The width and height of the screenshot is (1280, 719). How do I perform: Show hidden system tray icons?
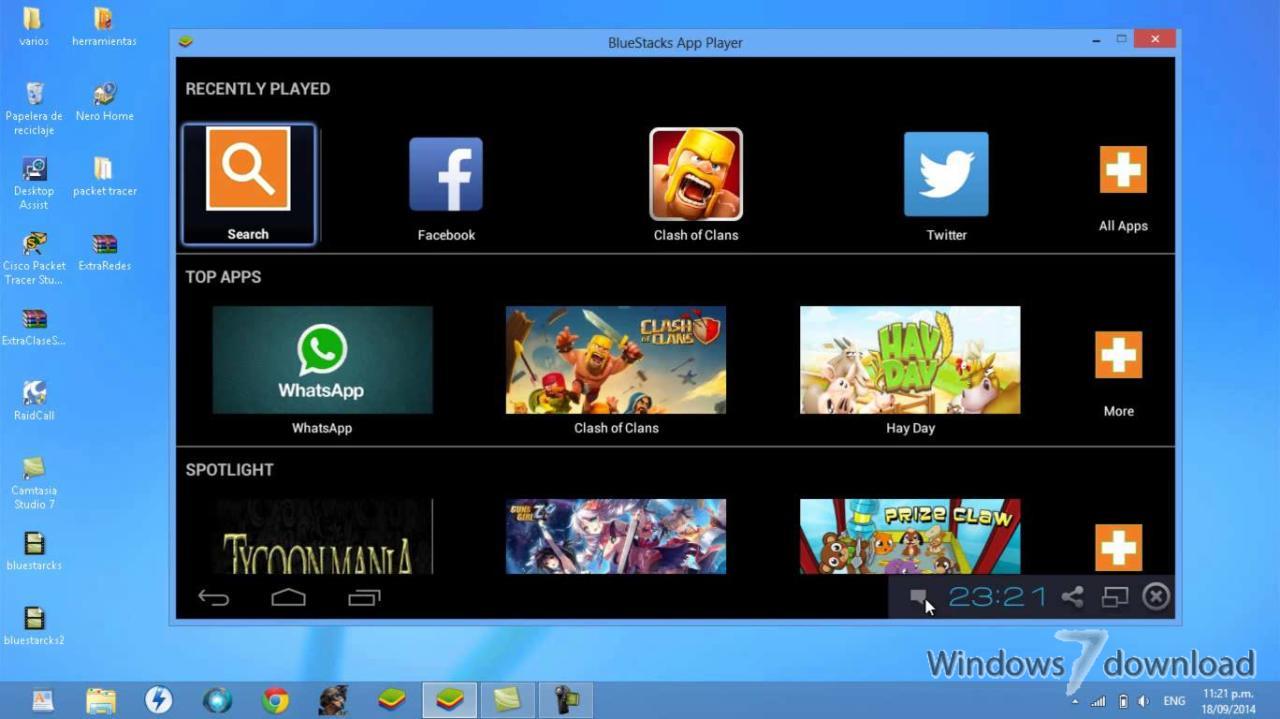point(1076,701)
